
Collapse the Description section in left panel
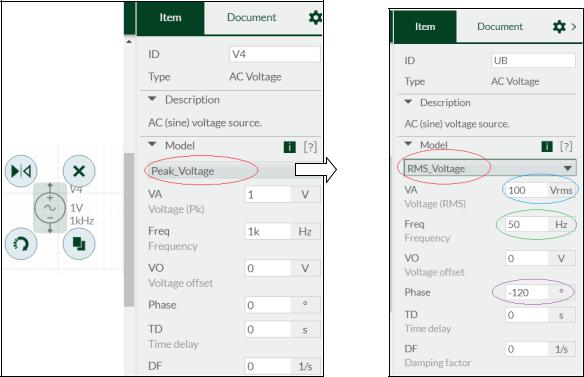point(152,99)
